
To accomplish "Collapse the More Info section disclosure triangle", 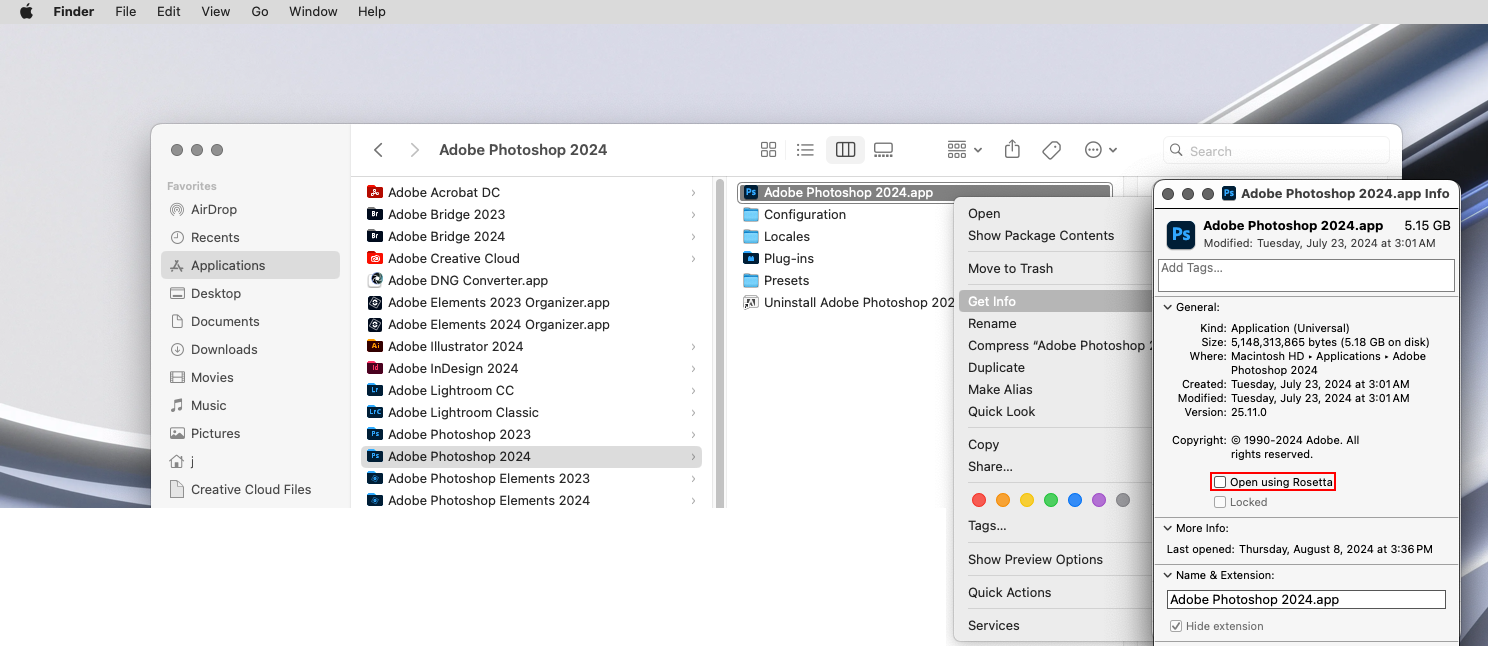I will tap(1167, 528).
